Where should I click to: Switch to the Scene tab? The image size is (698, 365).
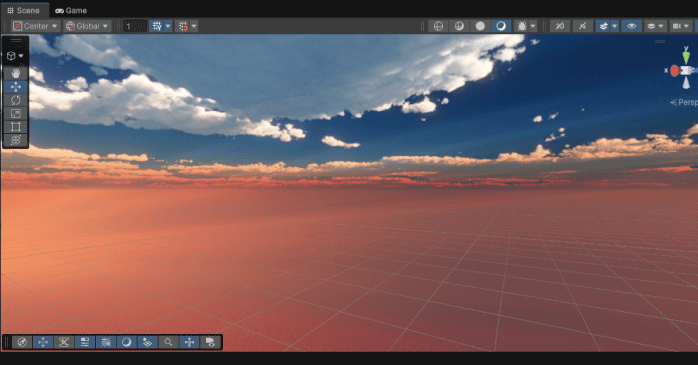(x=23, y=10)
